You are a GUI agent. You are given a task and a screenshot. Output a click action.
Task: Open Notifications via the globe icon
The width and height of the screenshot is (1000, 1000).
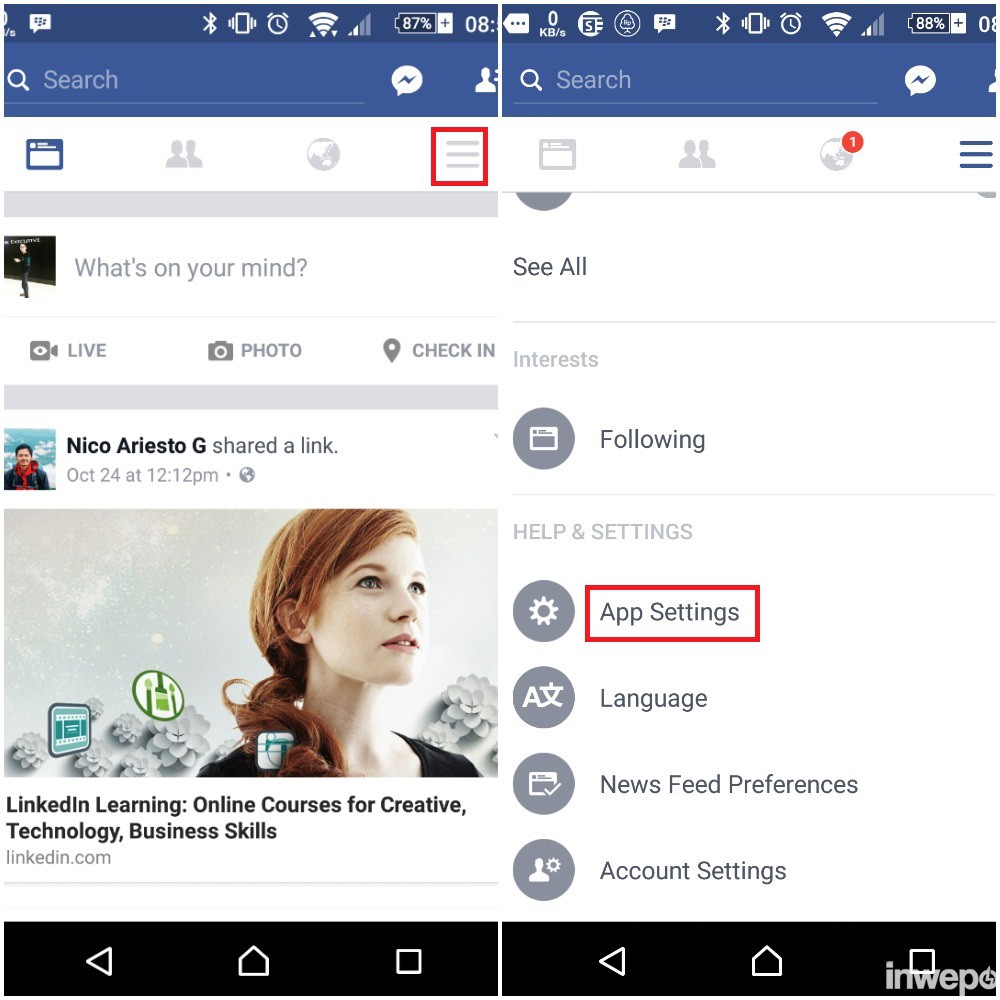pyautogui.click(x=323, y=154)
